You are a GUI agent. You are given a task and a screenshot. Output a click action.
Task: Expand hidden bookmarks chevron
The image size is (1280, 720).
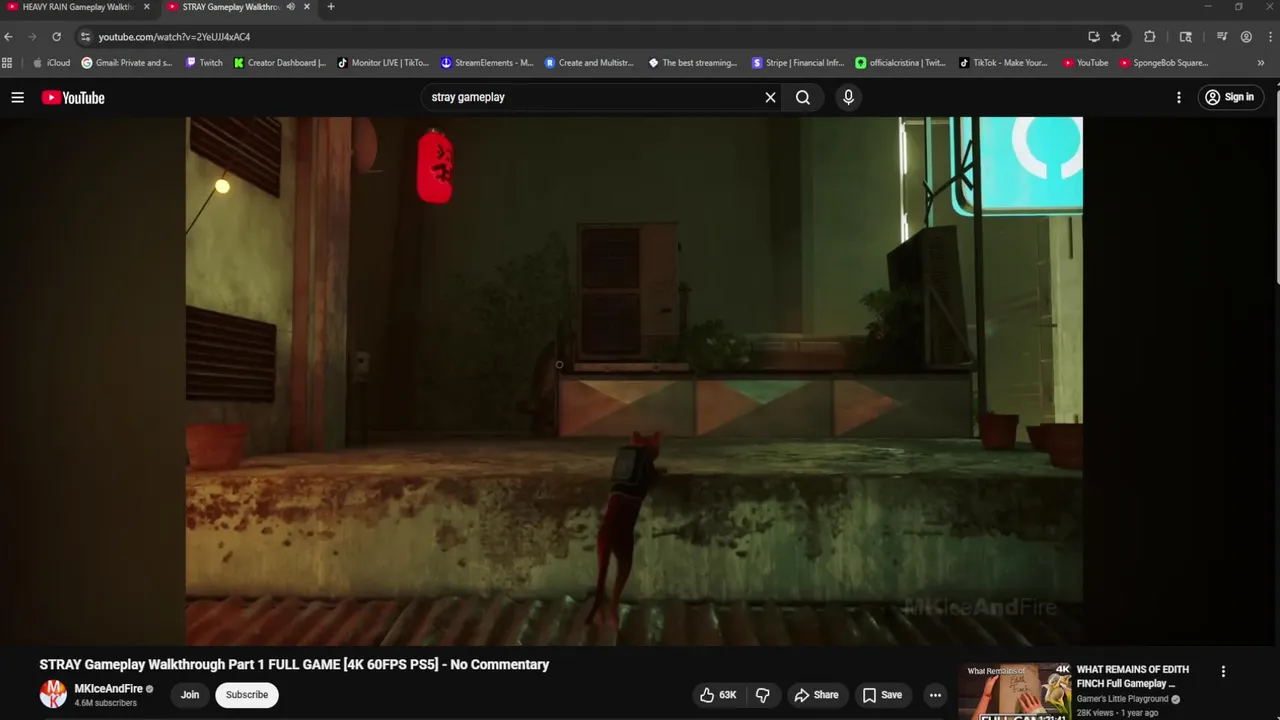coord(1261,63)
